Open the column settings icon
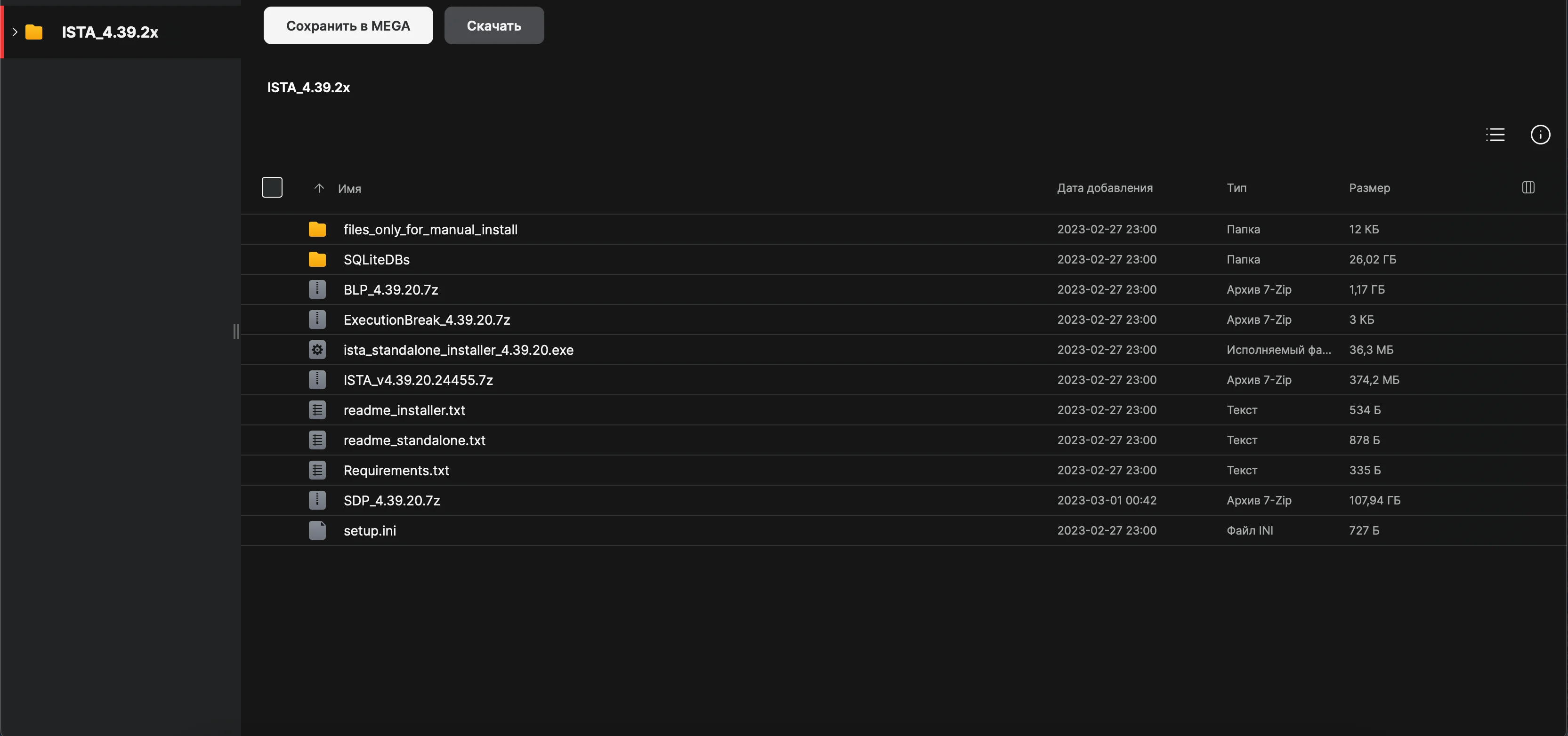This screenshot has width=1568, height=736. [1528, 187]
